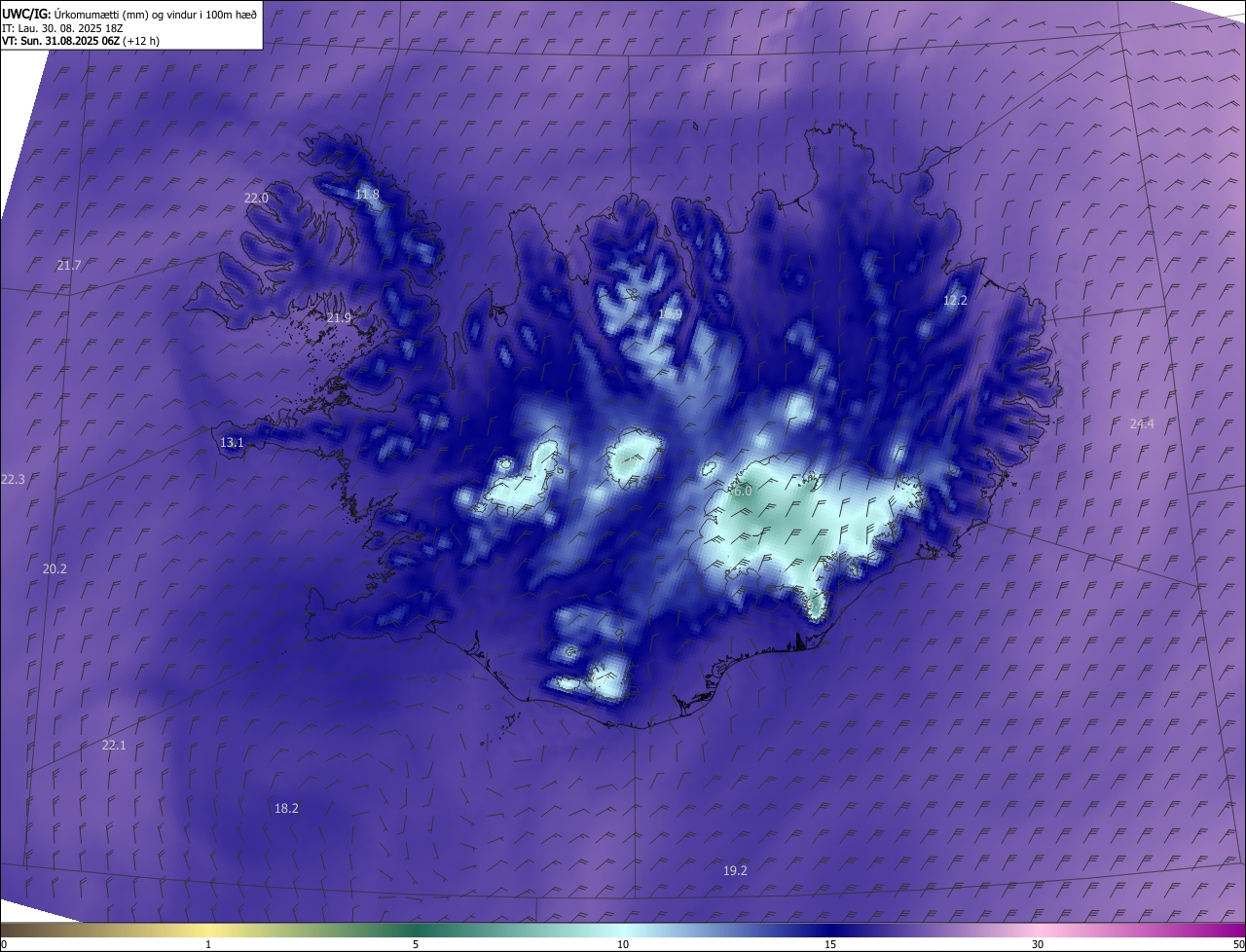Click the 18.2 value label
This screenshot has width=1246, height=952.
click(286, 808)
